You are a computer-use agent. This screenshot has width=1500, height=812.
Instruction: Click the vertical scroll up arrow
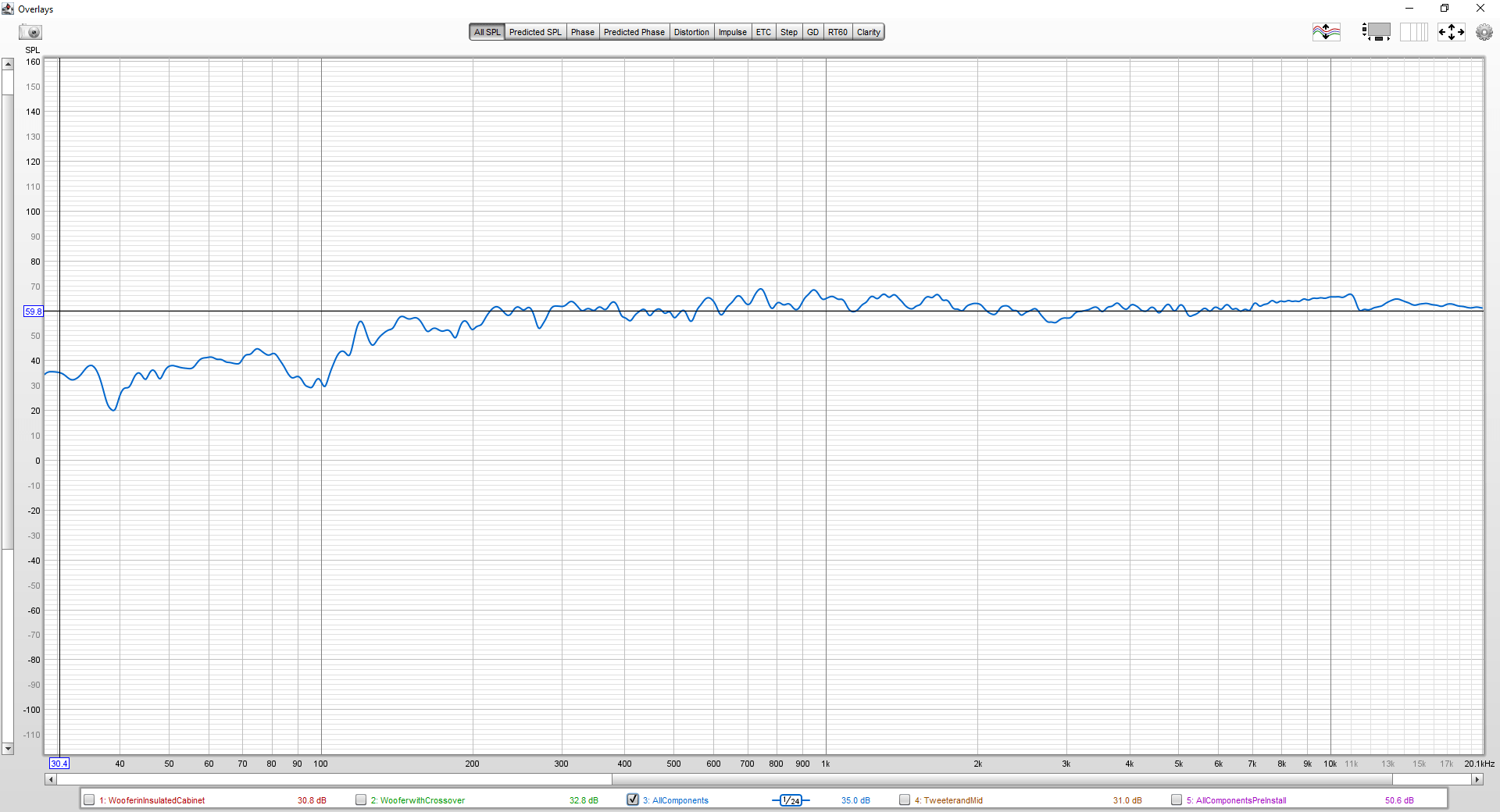[x=8, y=64]
